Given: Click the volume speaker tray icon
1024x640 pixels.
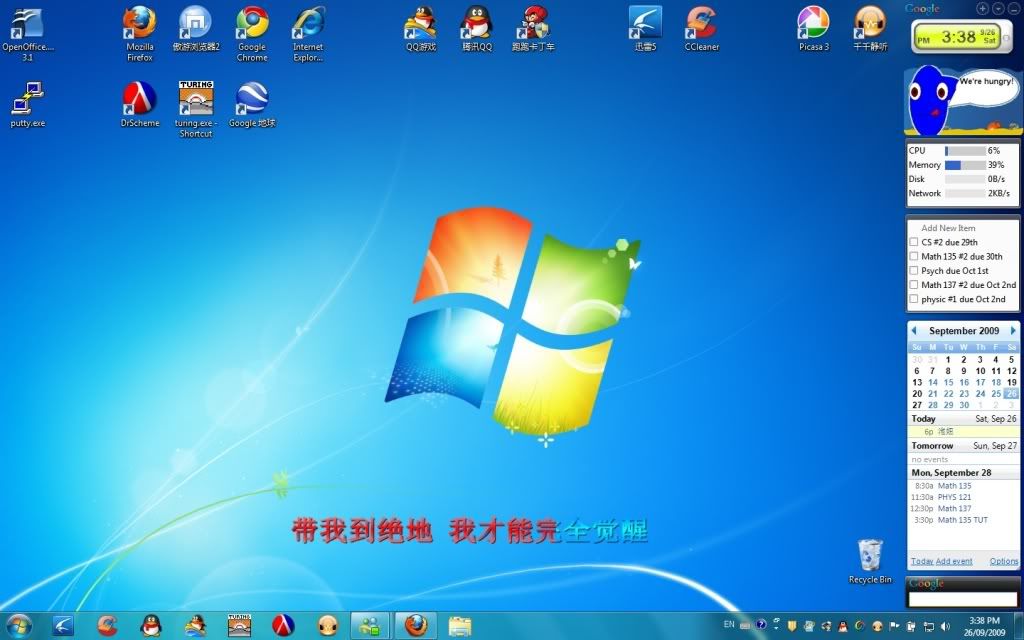Looking at the screenshot, I should pos(945,626).
